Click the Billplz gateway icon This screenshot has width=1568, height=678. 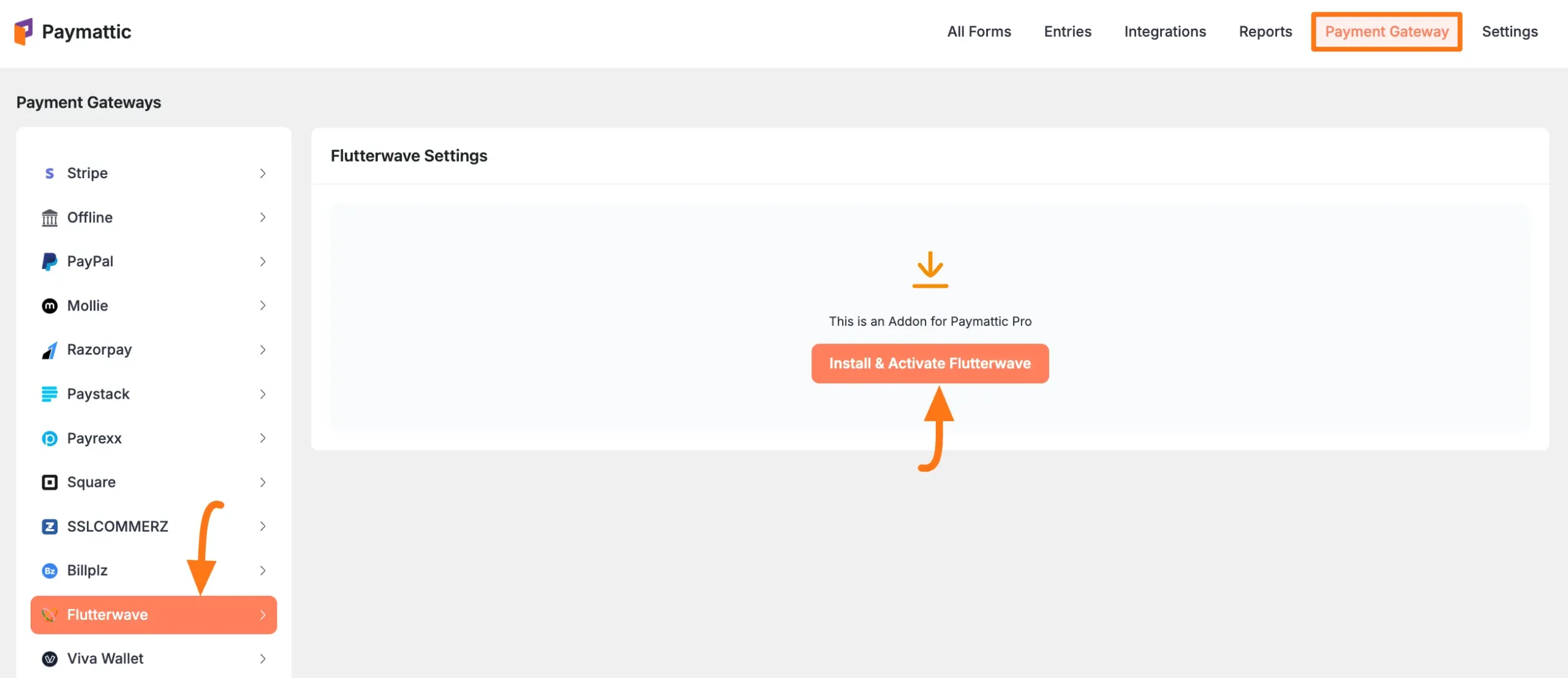tap(50, 570)
